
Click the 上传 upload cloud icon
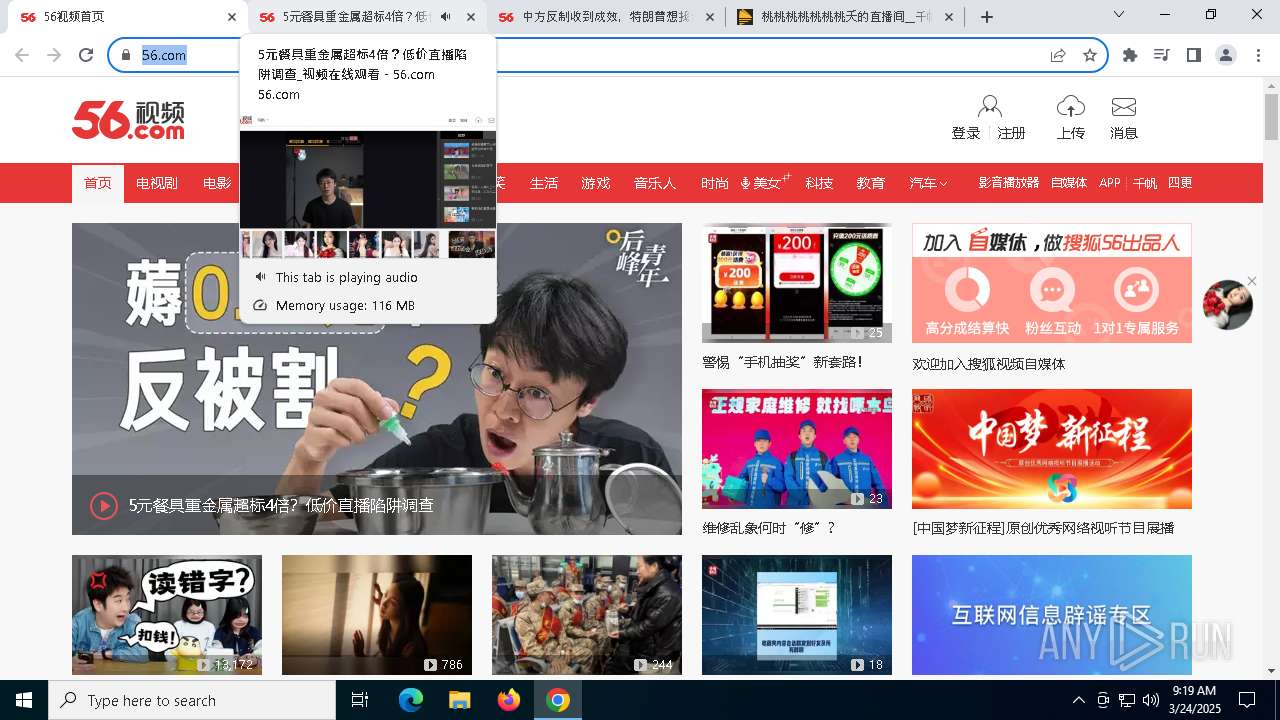click(1071, 107)
